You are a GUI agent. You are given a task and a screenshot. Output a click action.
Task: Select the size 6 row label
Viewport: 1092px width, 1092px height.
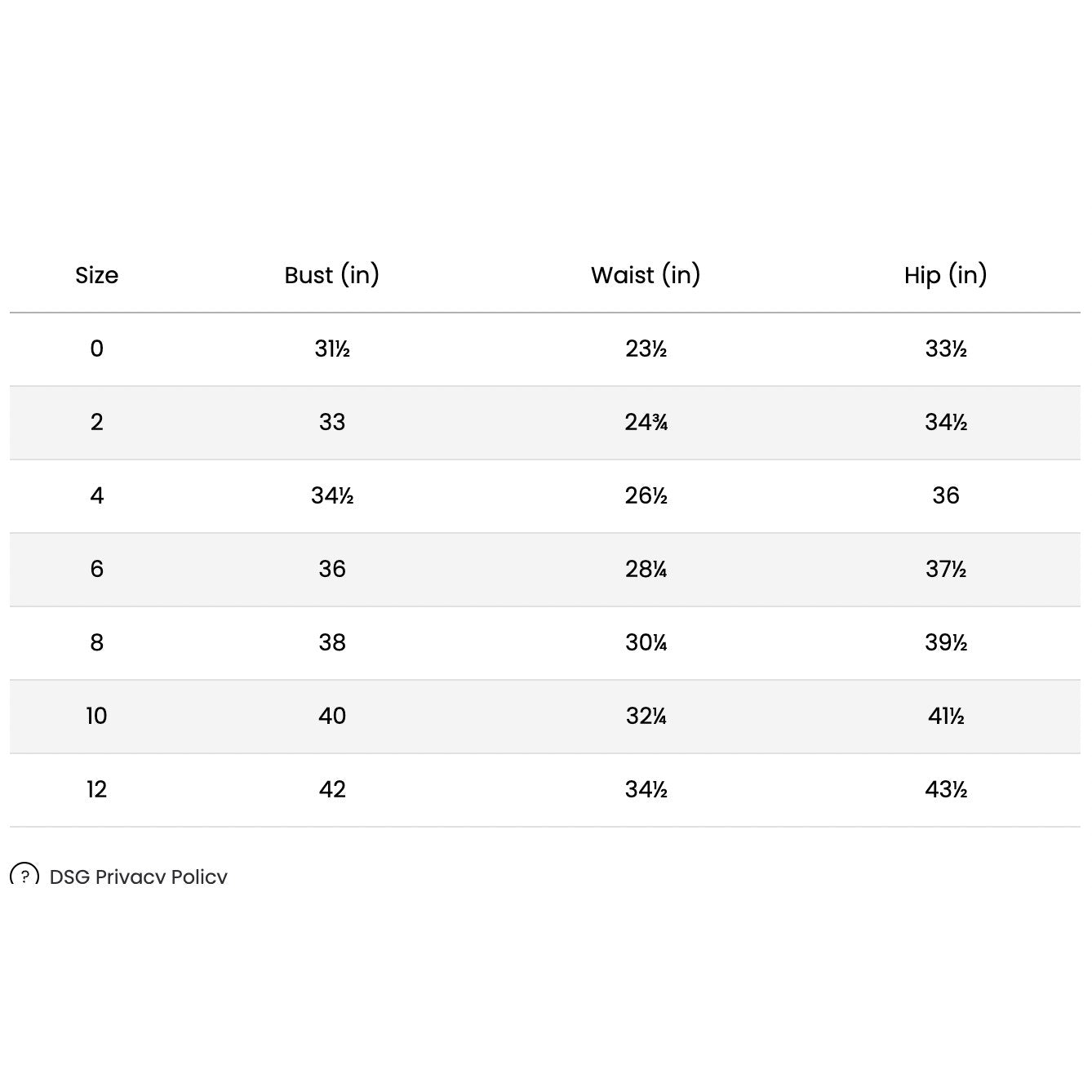pos(96,569)
